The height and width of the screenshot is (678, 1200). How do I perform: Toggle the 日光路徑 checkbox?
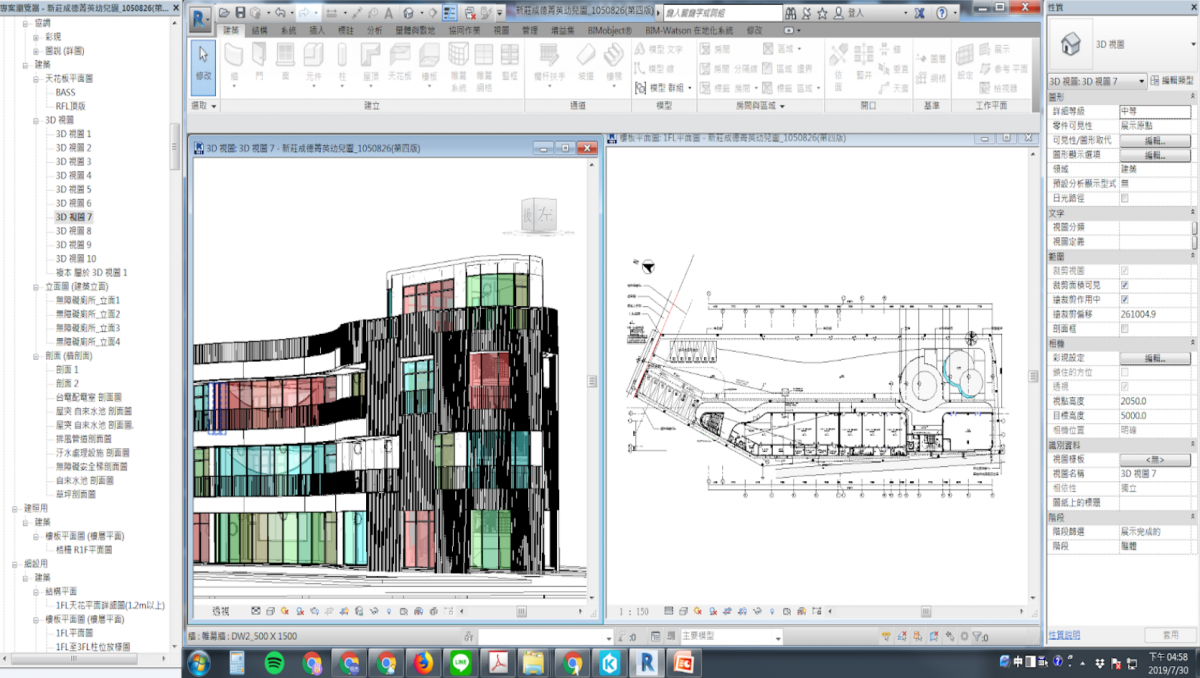click(1125, 198)
